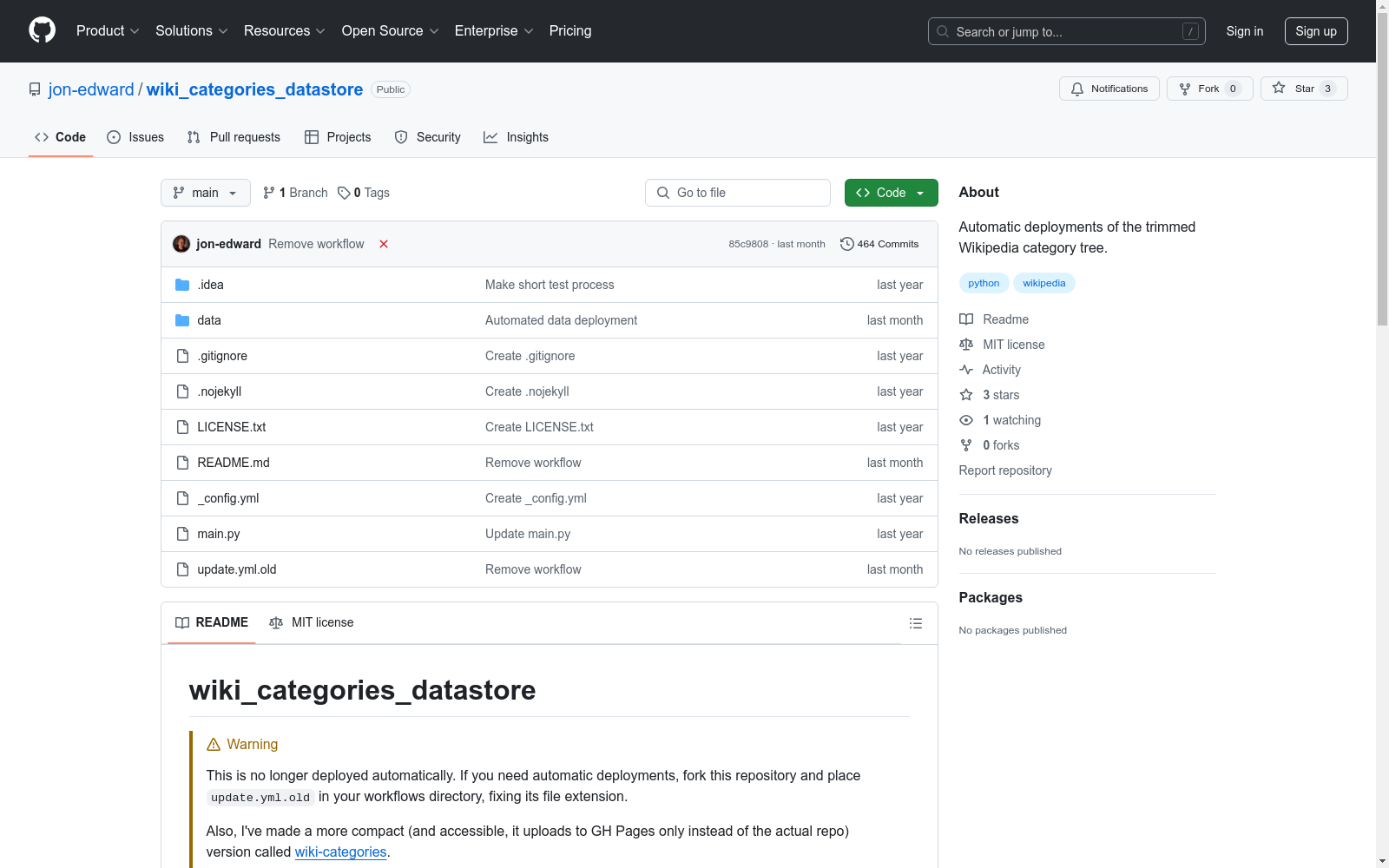Screen dimensions: 1389x868
Task: Expand the Enterprise menu
Action: point(494,31)
